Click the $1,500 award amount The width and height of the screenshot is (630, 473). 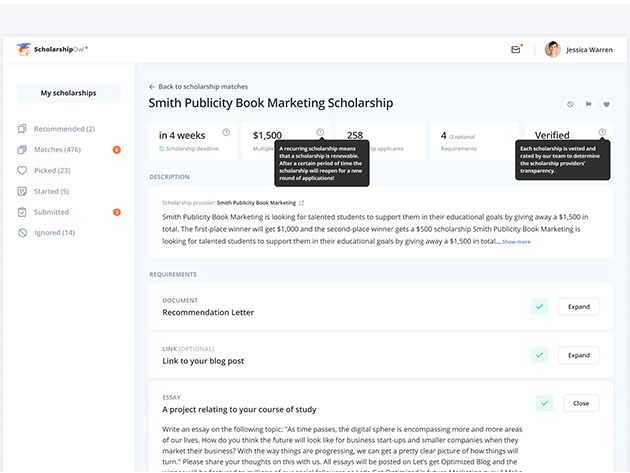point(267,135)
